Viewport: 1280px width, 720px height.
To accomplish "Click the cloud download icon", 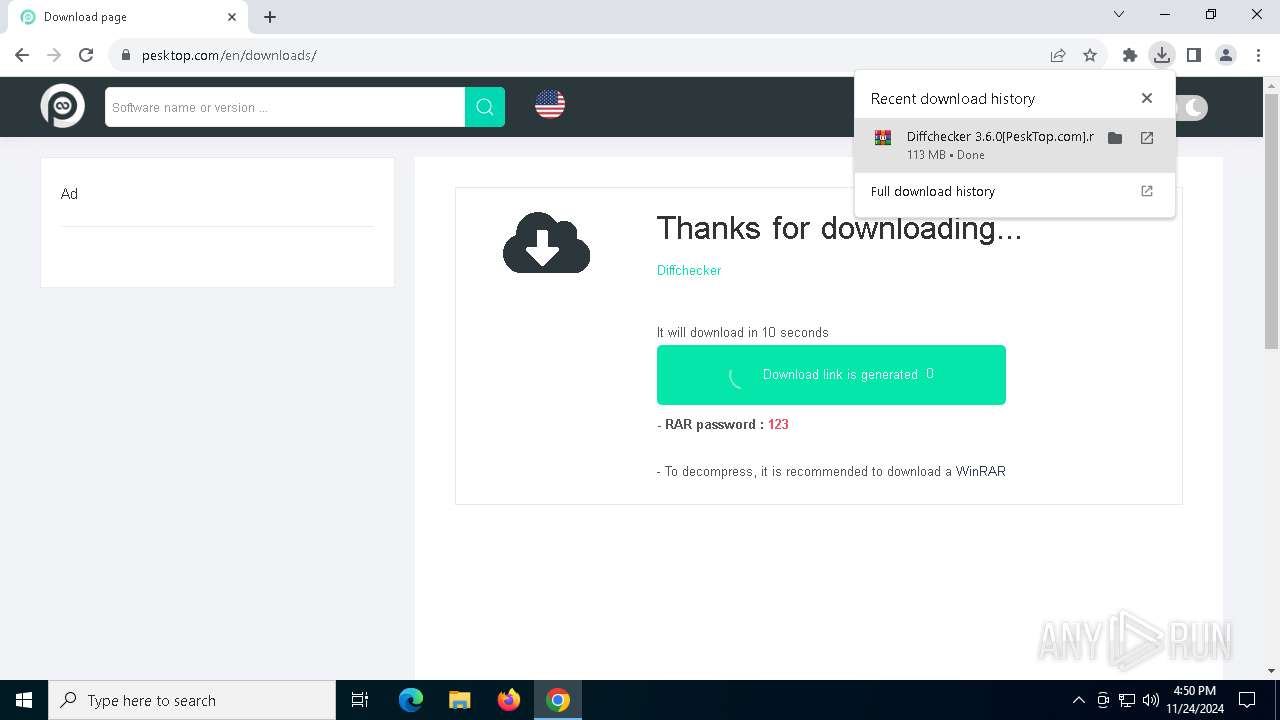I will (546, 243).
